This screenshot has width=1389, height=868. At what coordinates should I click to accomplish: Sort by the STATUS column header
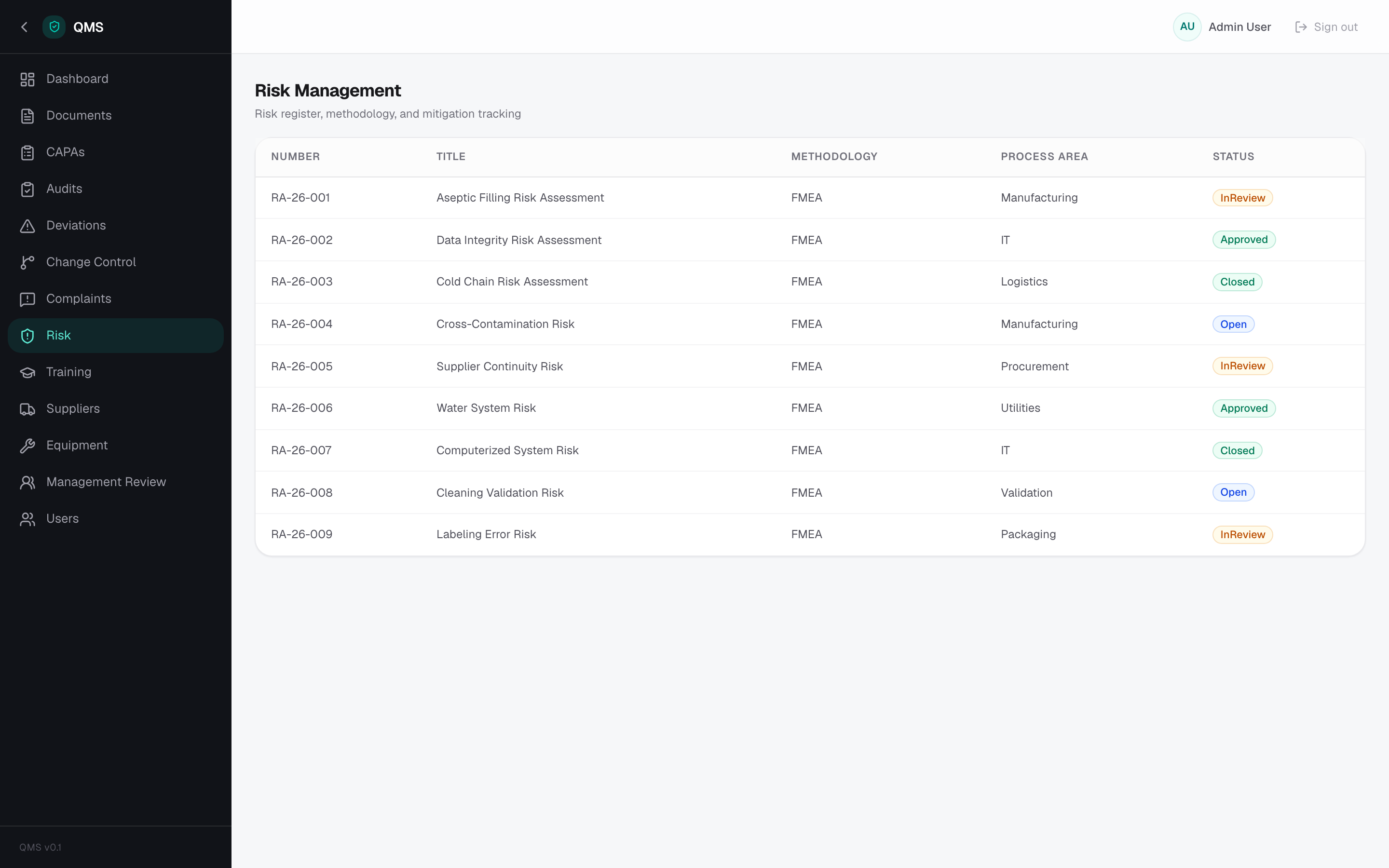point(1233,157)
